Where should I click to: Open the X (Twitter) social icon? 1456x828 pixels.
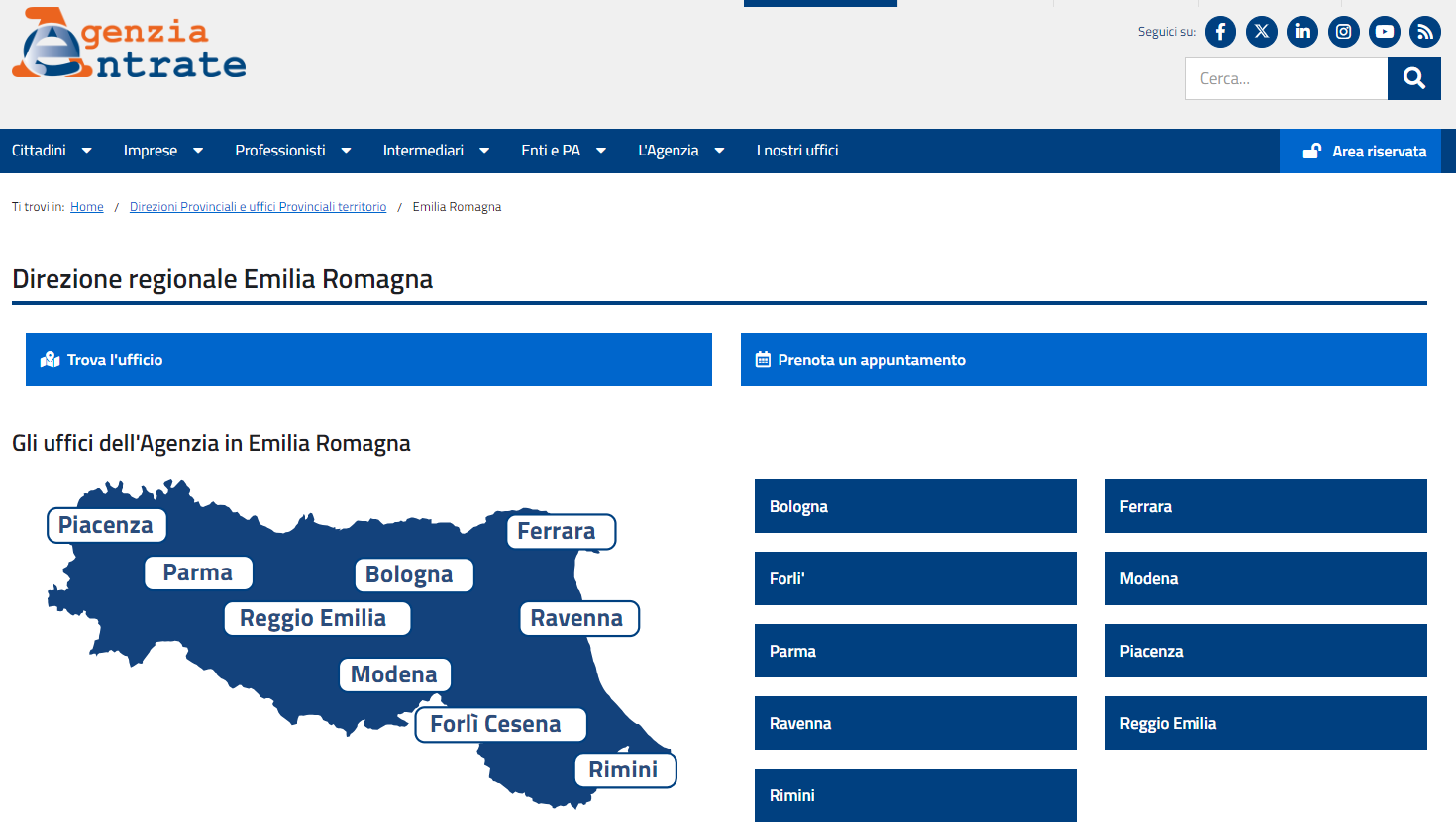(x=1261, y=32)
